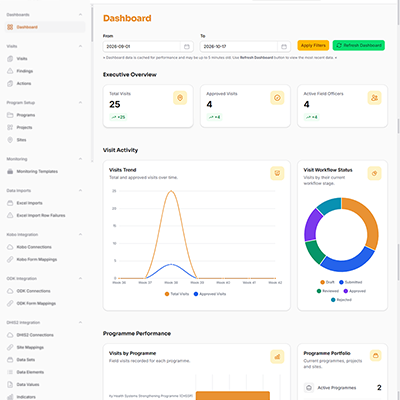Open the To date calendar picker icon
The image size is (400, 400).
click(x=284, y=47)
